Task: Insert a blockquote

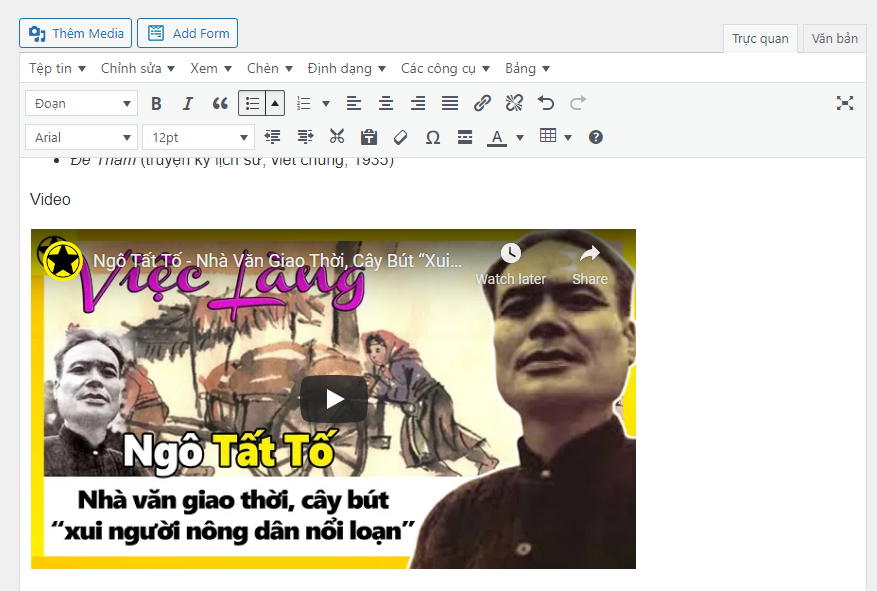Action: tap(220, 103)
